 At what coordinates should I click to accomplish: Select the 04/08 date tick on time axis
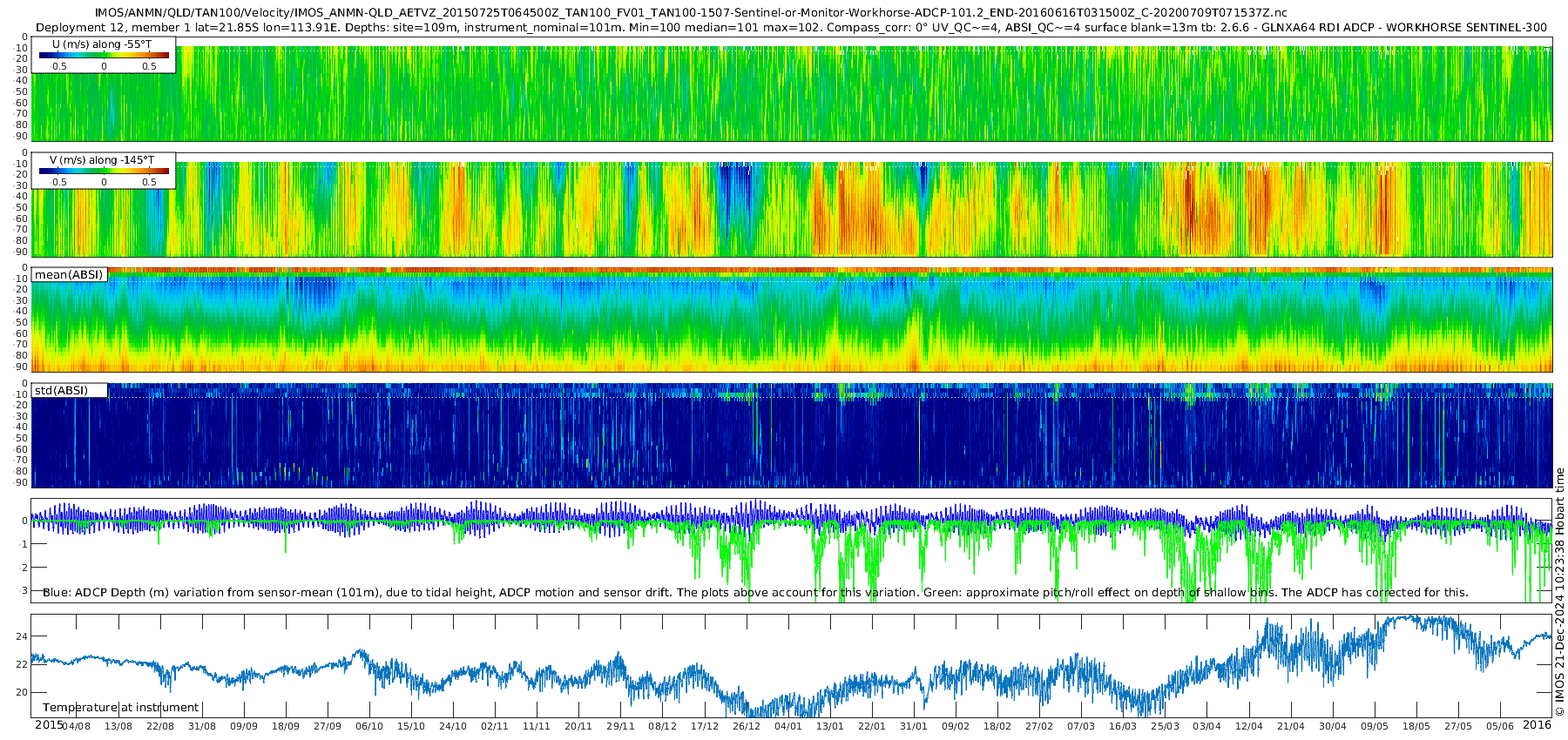tap(77, 726)
